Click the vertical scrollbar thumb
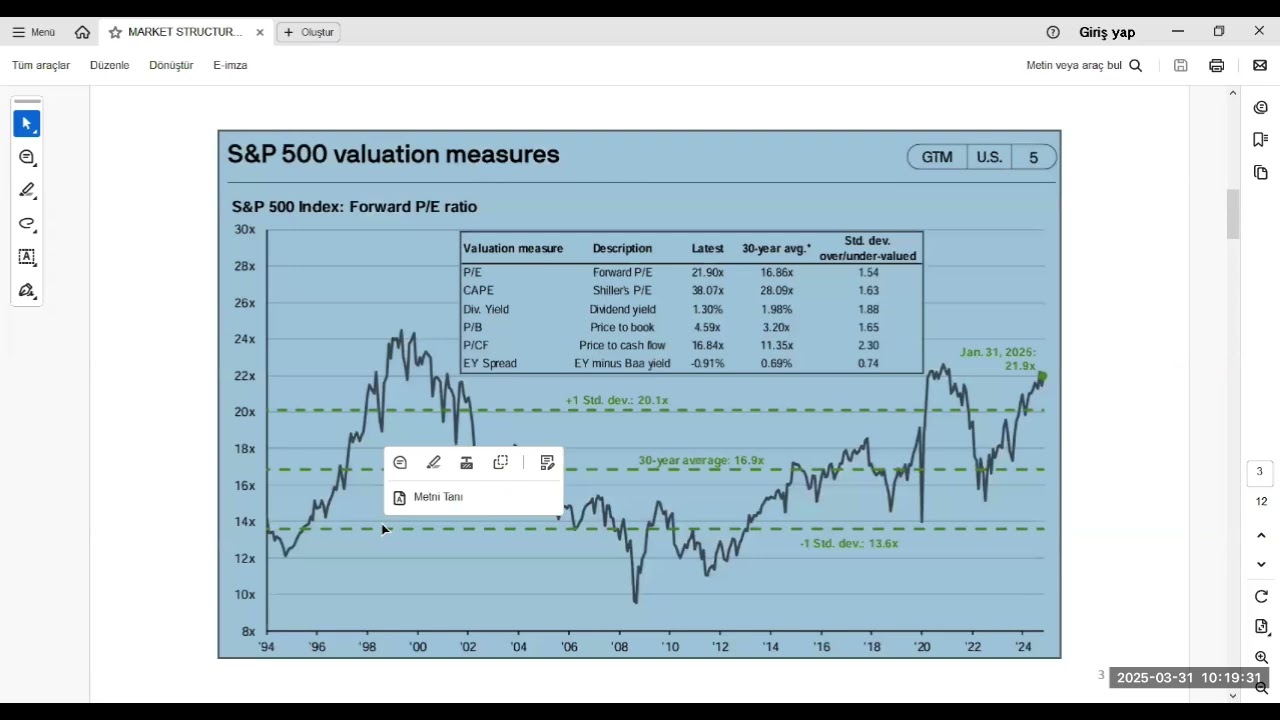Viewport: 1280px width, 720px height. [1233, 214]
